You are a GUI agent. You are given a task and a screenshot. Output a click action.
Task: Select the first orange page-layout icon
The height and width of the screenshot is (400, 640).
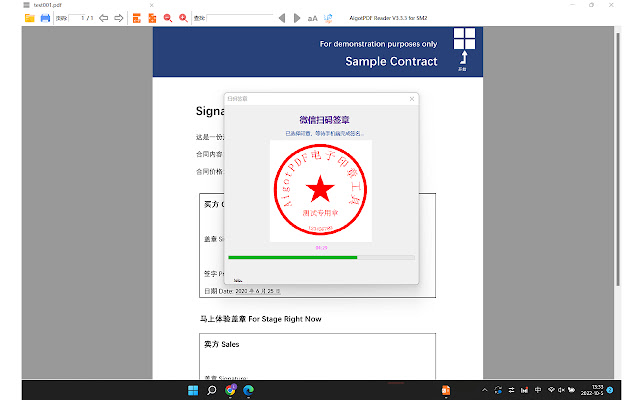tap(137, 18)
